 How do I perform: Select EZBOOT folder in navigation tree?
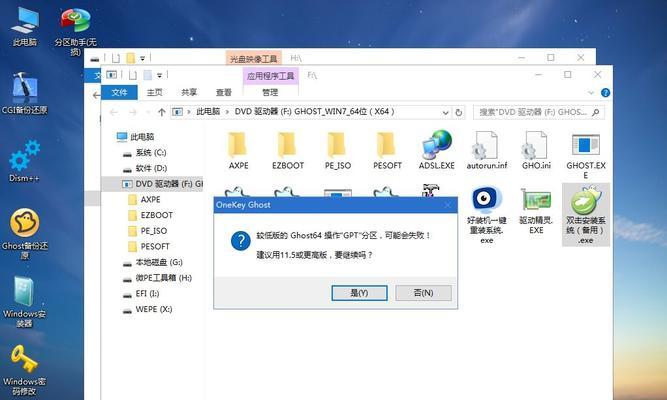click(151, 215)
